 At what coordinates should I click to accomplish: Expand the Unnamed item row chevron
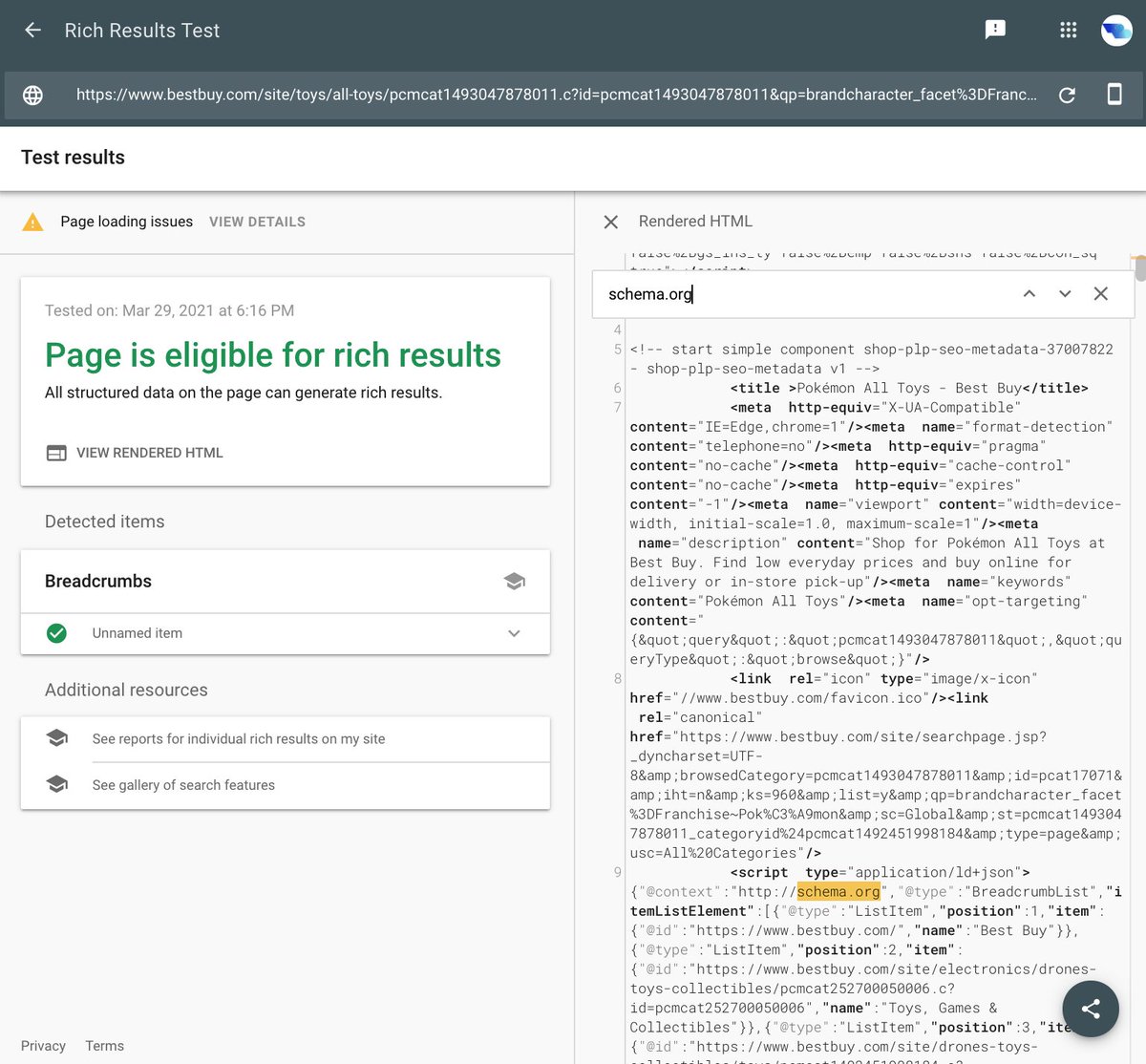(x=515, y=633)
